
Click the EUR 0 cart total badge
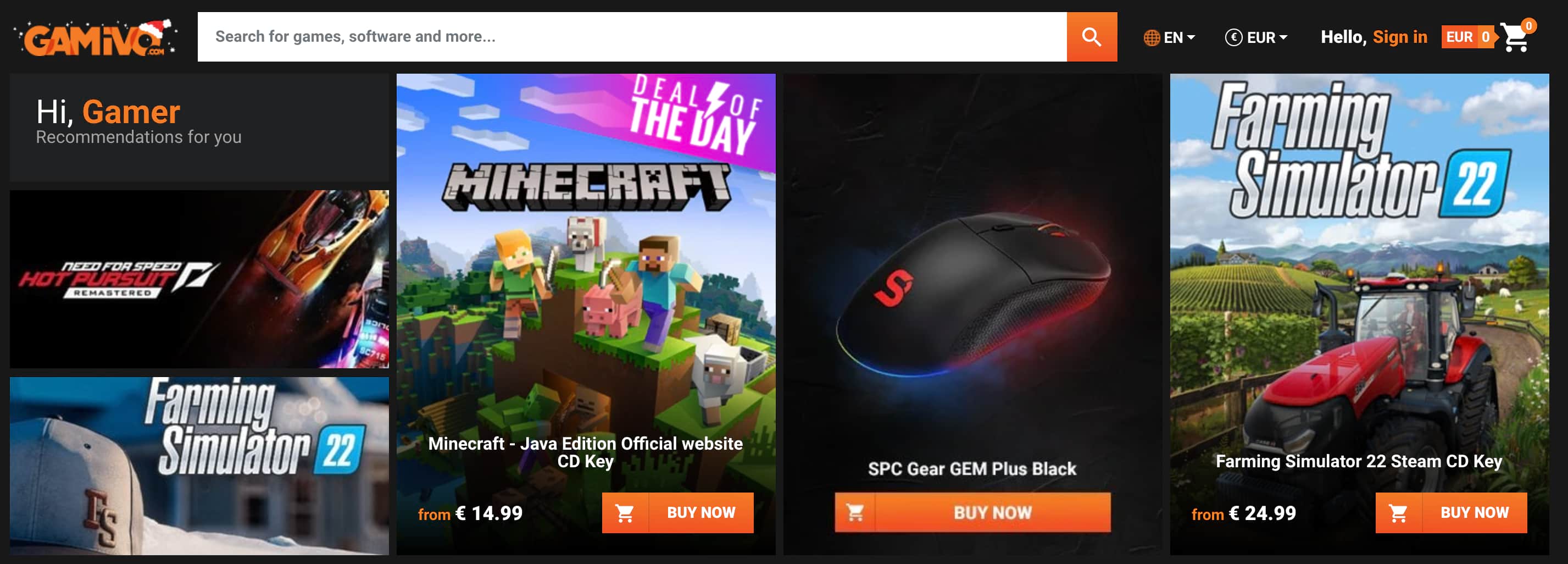[1467, 37]
